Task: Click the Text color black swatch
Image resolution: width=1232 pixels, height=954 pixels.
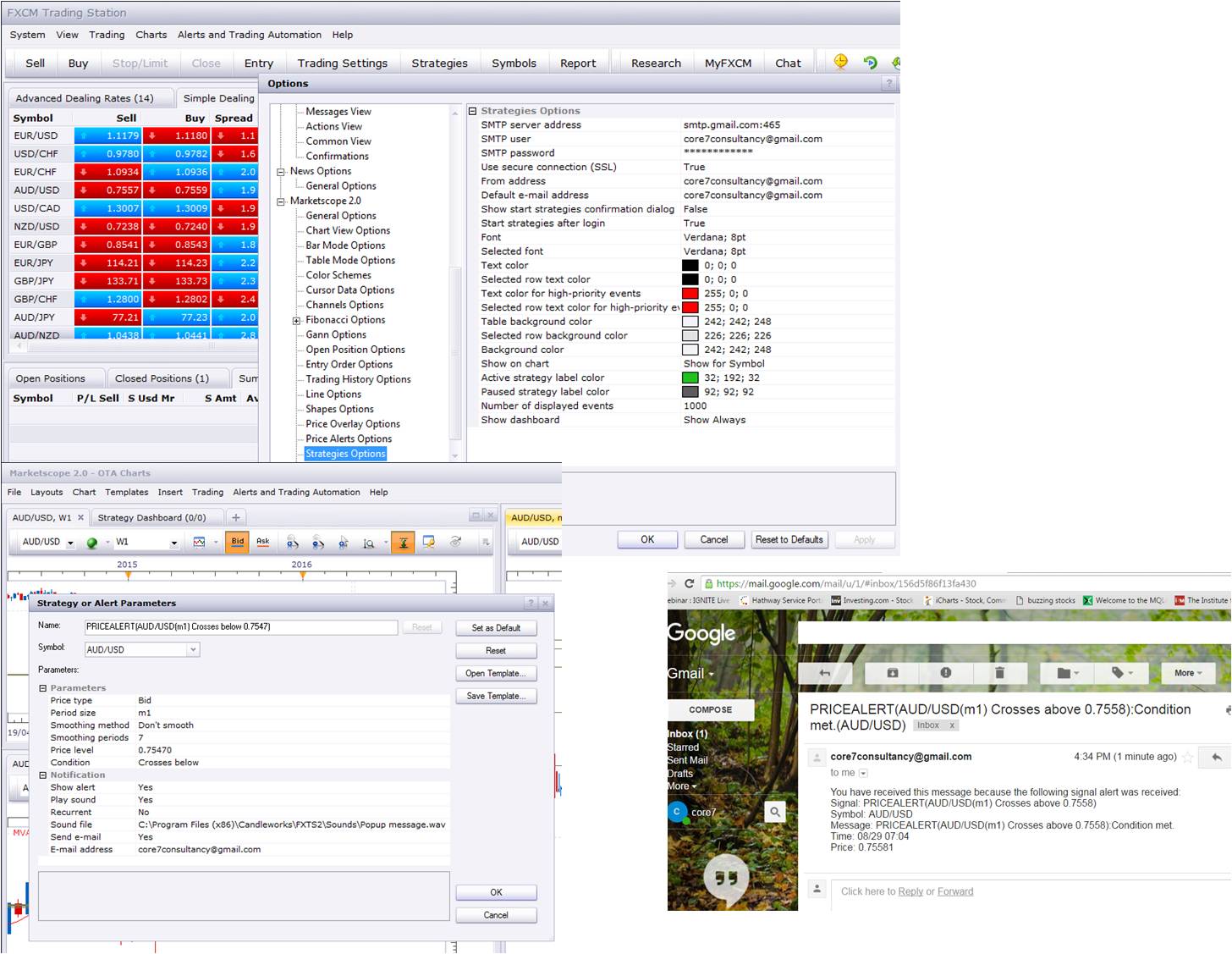Action: tap(690, 266)
